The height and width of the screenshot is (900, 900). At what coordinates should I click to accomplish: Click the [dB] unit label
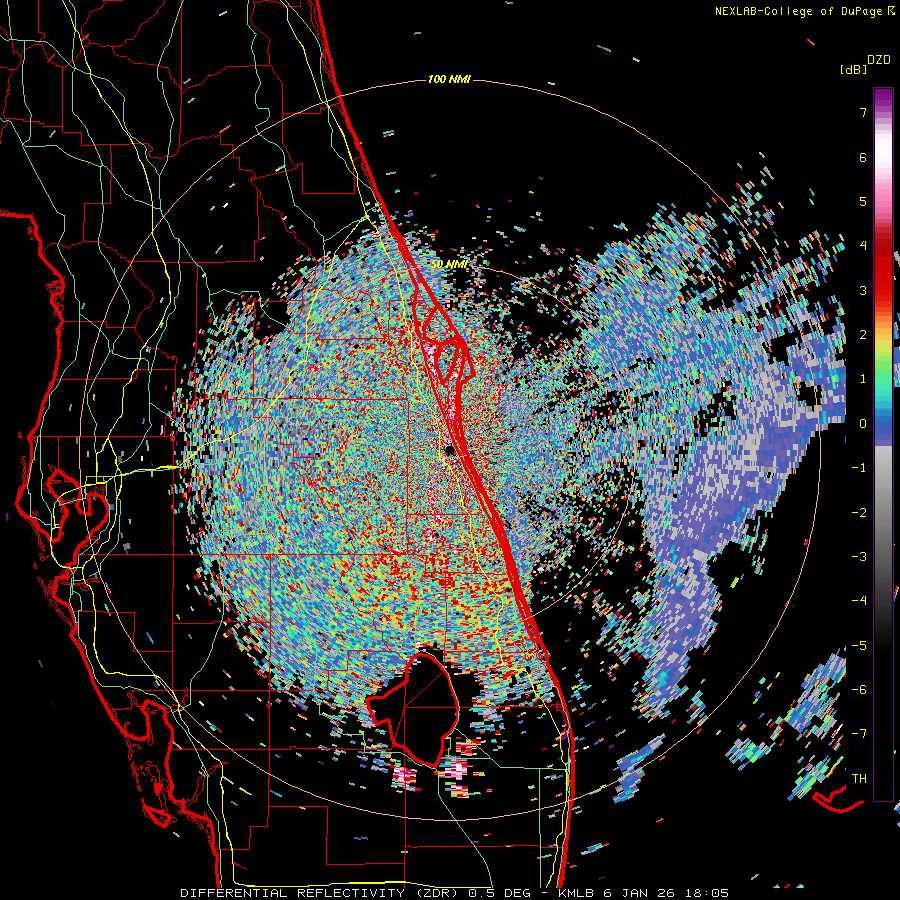tap(853, 70)
